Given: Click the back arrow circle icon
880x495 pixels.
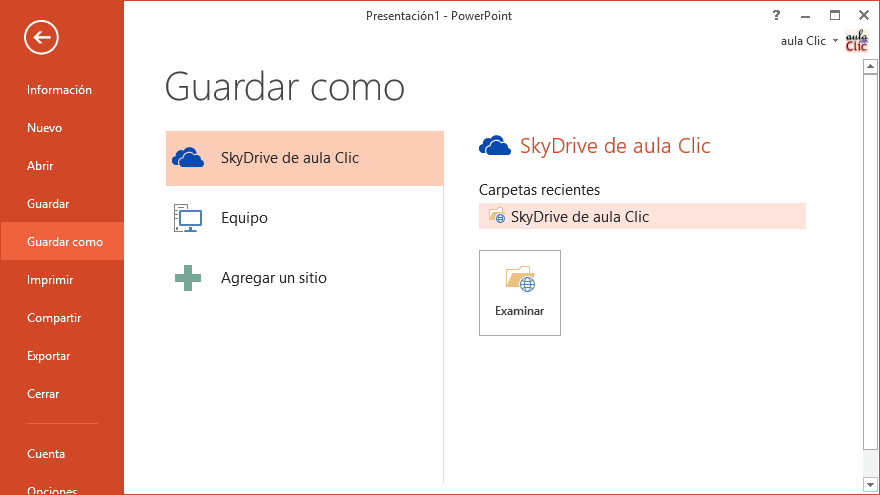Looking at the screenshot, I should click(42, 38).
